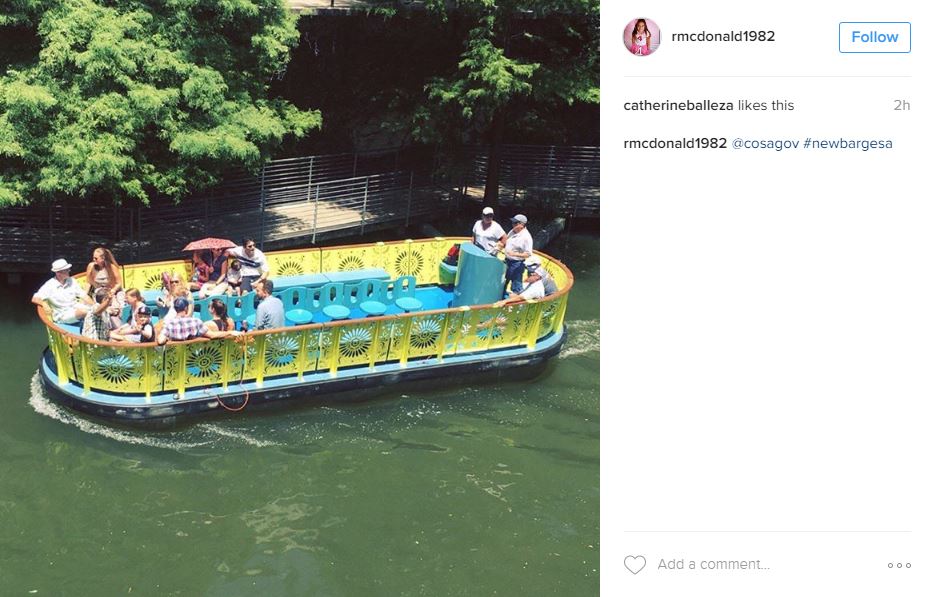Click the red umbrella in the photo
The width and height of the screenshot is (932, 597).
tap(209, 244)
